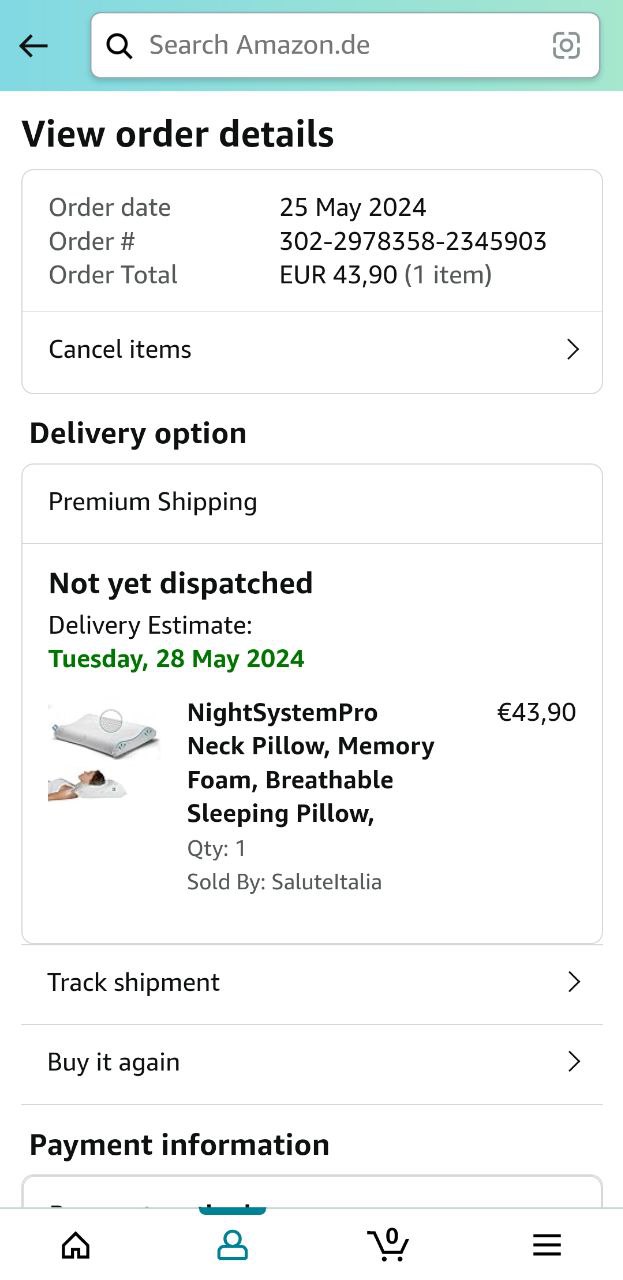623x1280 pixels.
Task: Select Buy it again option
Action: tap(114, 1062)
